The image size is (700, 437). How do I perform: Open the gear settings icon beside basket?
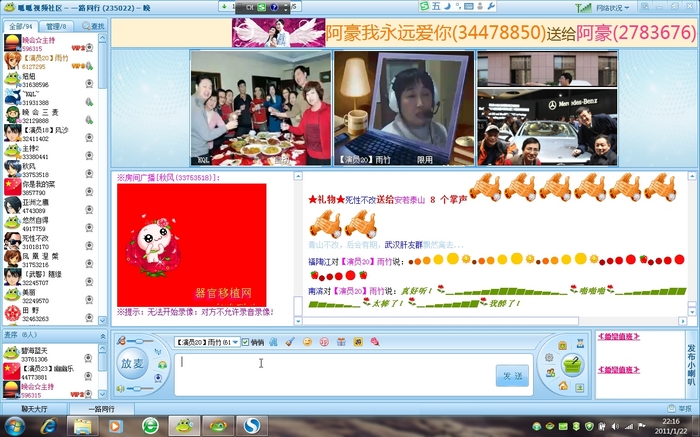[549, 358]
